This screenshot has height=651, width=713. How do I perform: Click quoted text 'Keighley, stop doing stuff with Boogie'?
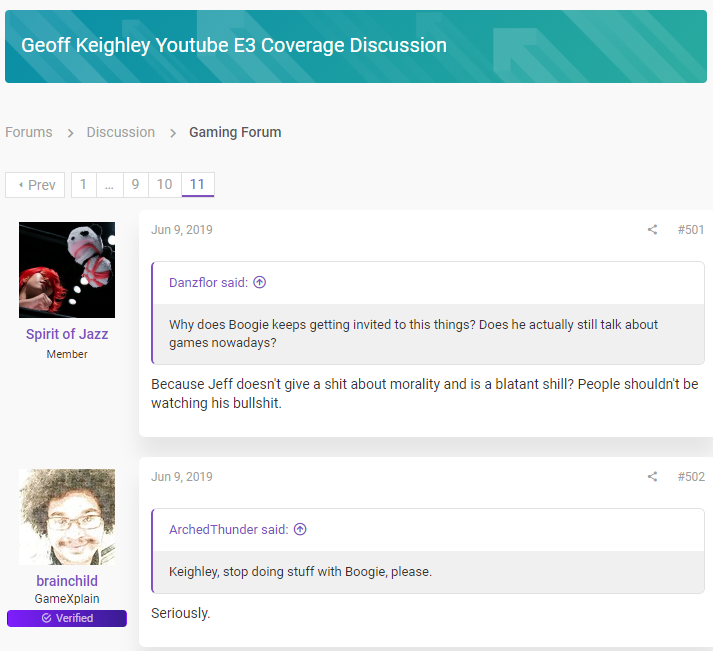301,571
